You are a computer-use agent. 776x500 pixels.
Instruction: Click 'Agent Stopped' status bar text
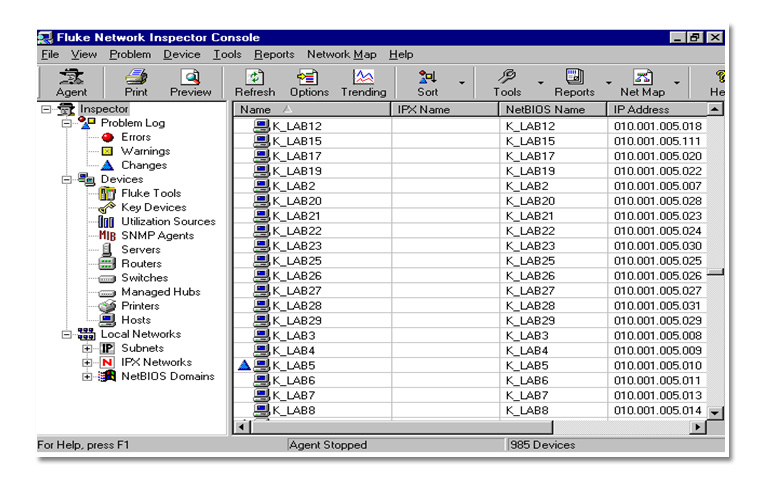click(328, 445)
